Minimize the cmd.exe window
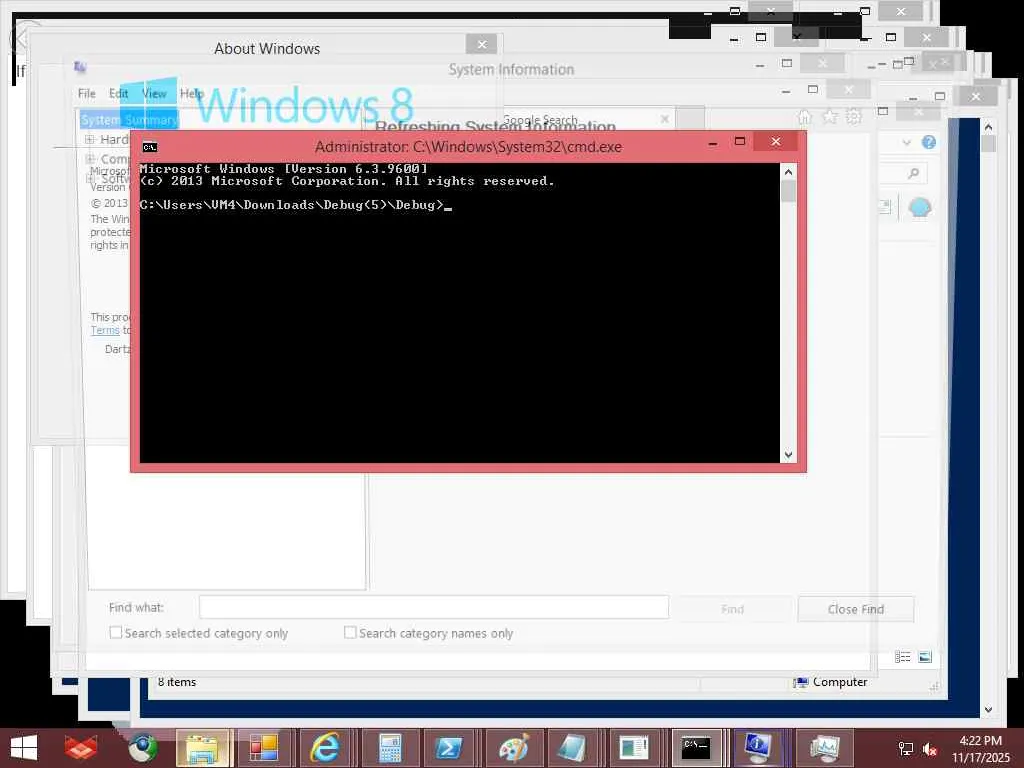This screenshot has width=1024, height=768. coord(713,142)
